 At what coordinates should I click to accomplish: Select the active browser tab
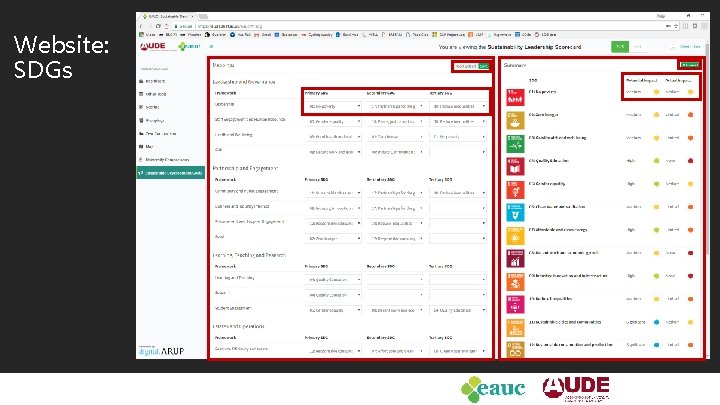point(168,16)
